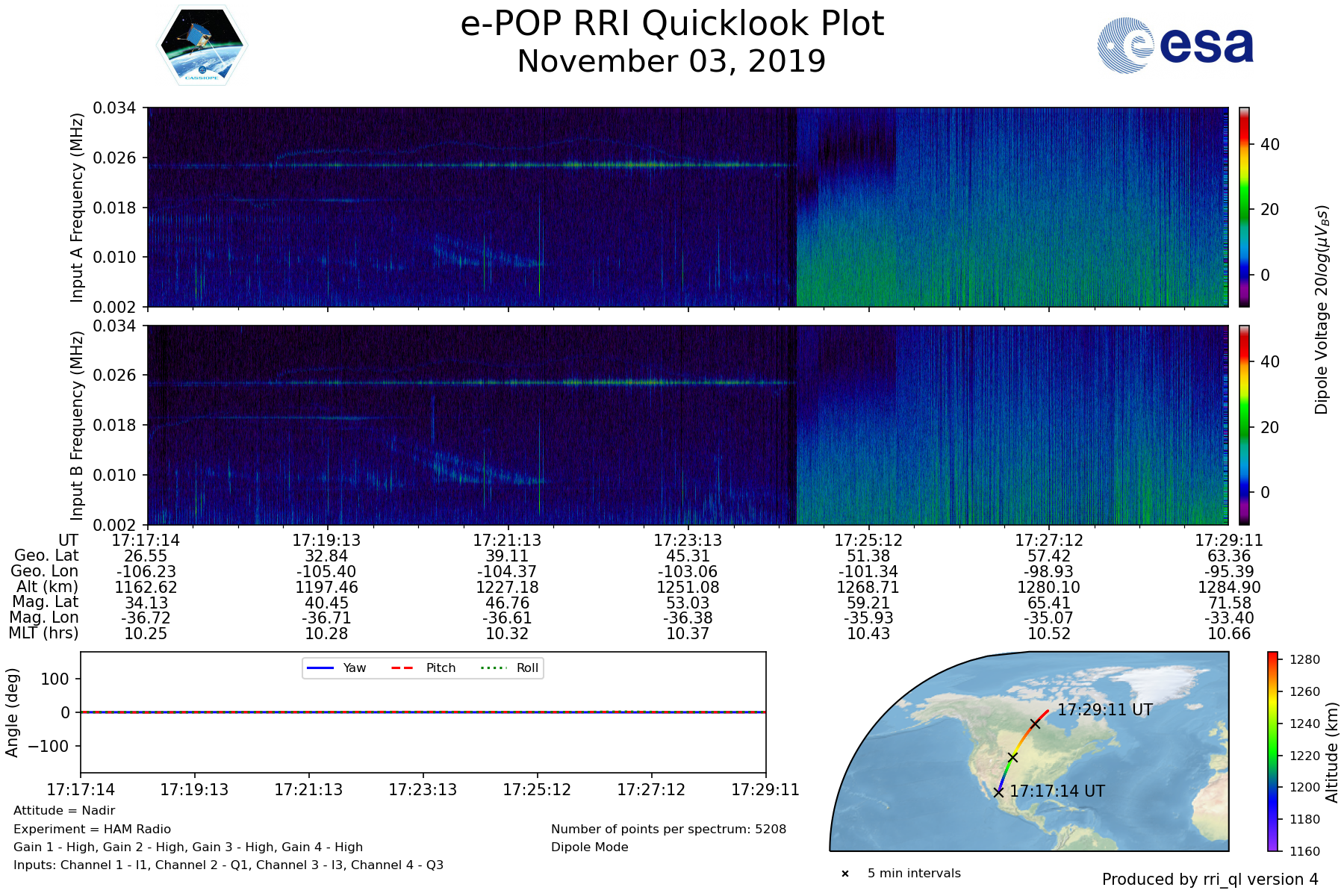The image size is (1344, 896).
Task: Click the 'Attitude = Nadir' text
Action: pyautogui.click(x=64, y=811)
